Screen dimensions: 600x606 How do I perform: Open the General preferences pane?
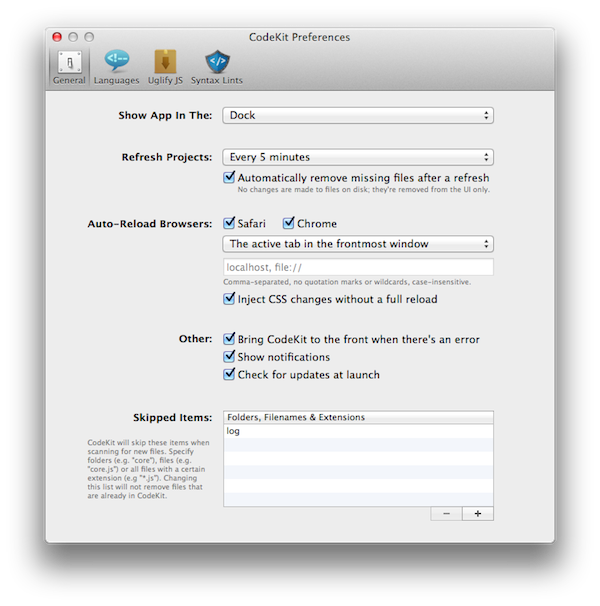click(69, 67)
